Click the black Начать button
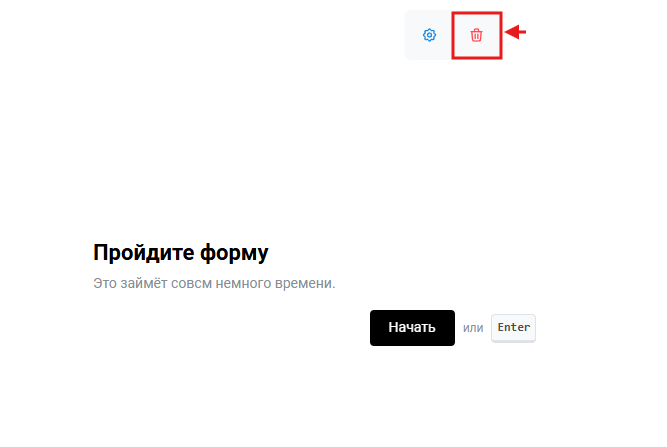The image size is (667, 447). [412, 327]
